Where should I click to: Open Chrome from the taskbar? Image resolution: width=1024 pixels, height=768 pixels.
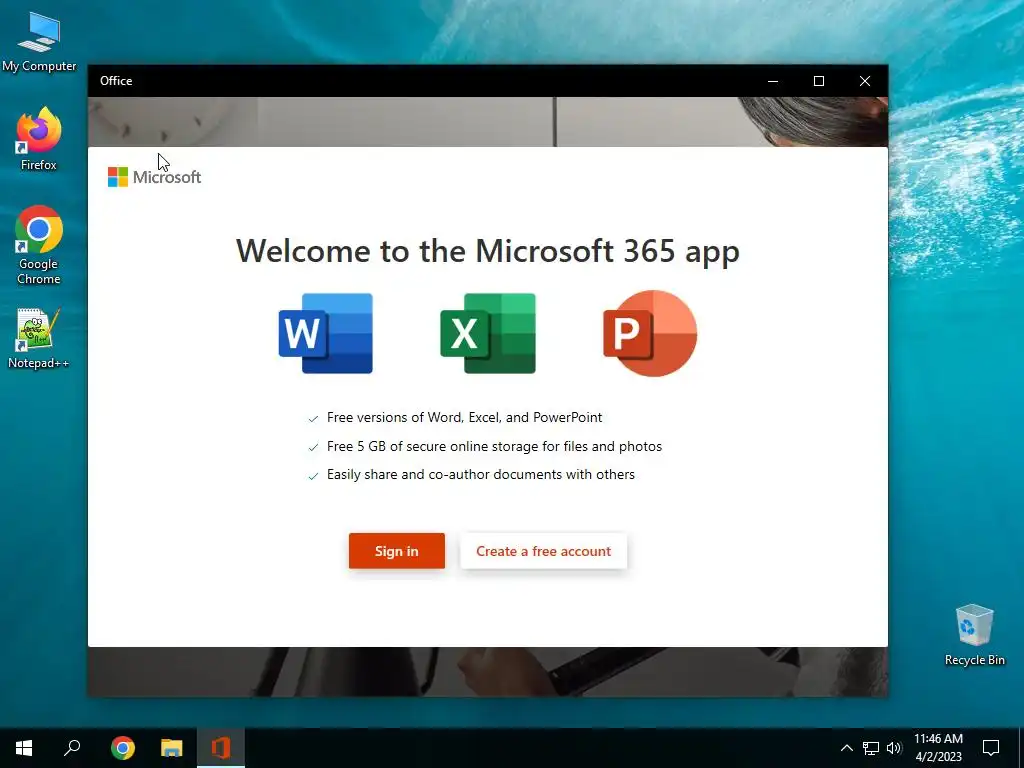coord(123,748)
